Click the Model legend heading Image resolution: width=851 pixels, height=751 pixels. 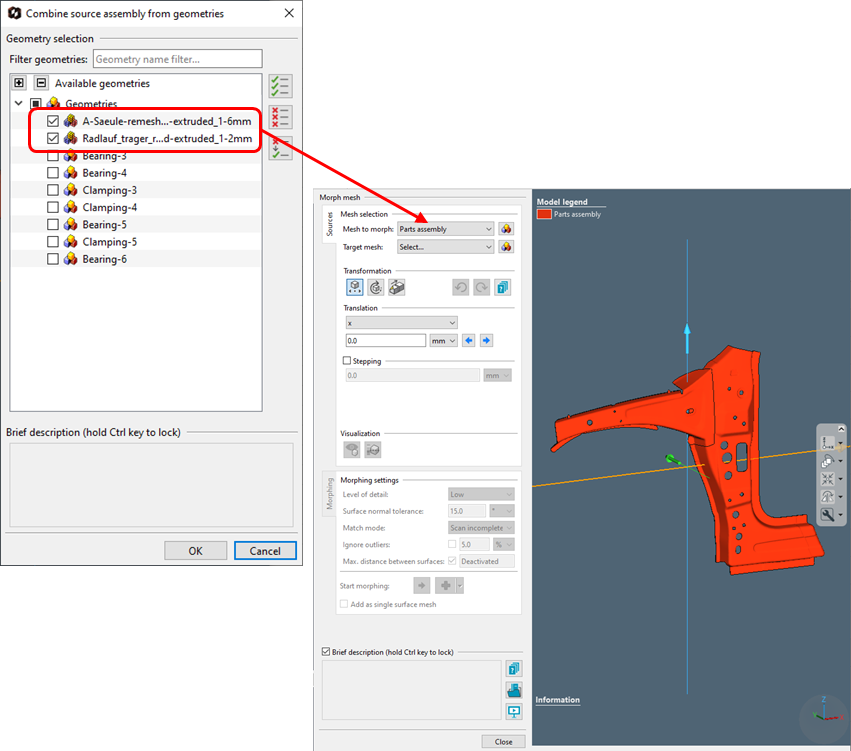coord(562,202)
